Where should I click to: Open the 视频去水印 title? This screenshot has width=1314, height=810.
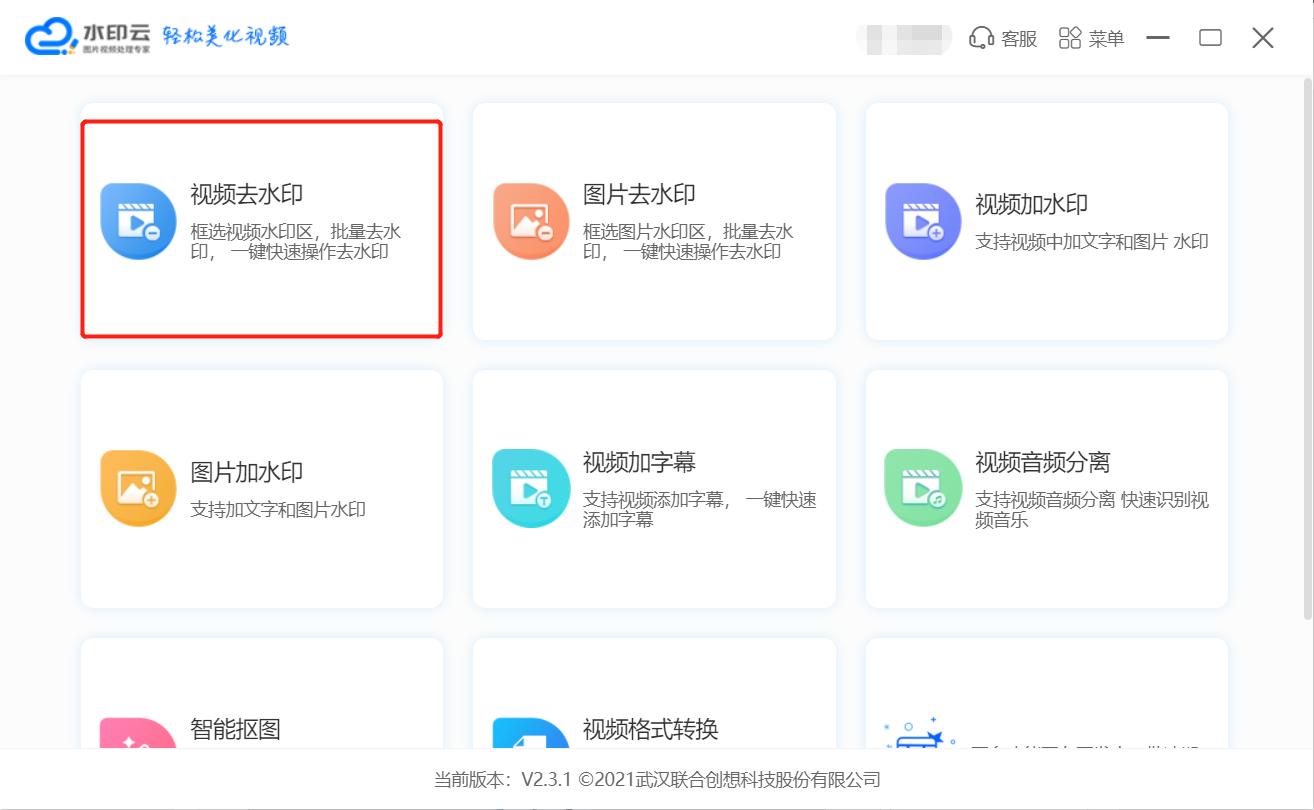pos(246,195)
